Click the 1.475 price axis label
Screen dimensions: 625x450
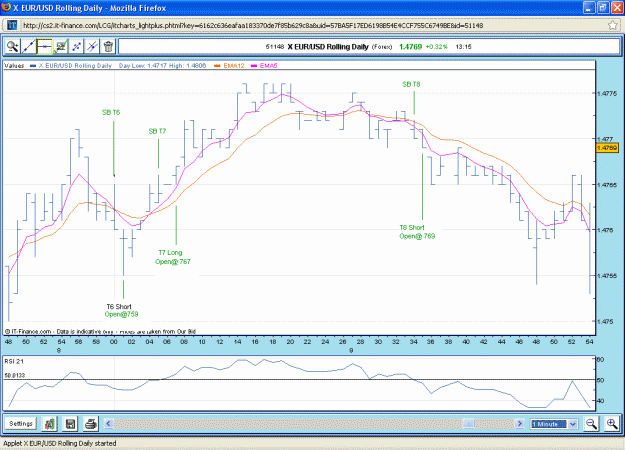(605, 322)
